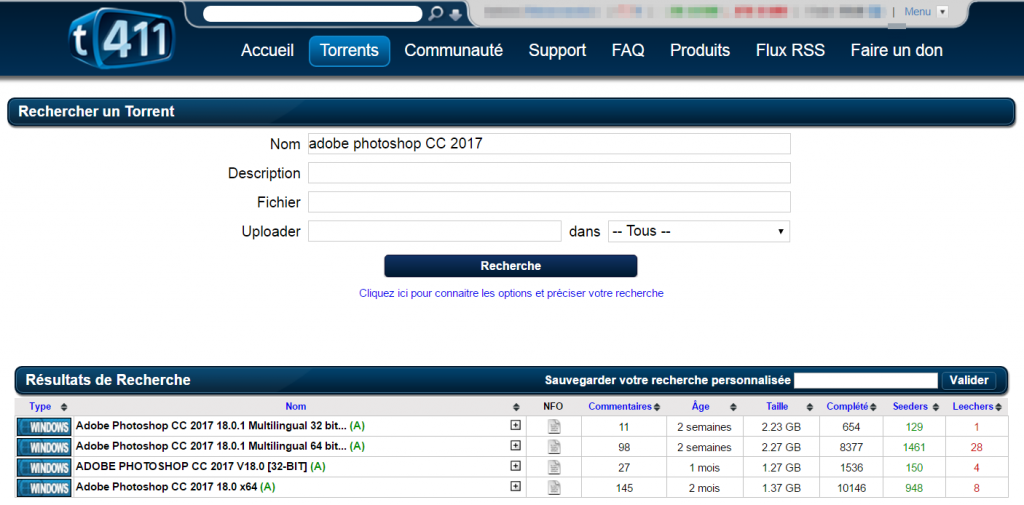Click Windows category icon for Photoshop 18.0 x64
The height and width of the screenshot is (505, 1024).
pos(44,487)
